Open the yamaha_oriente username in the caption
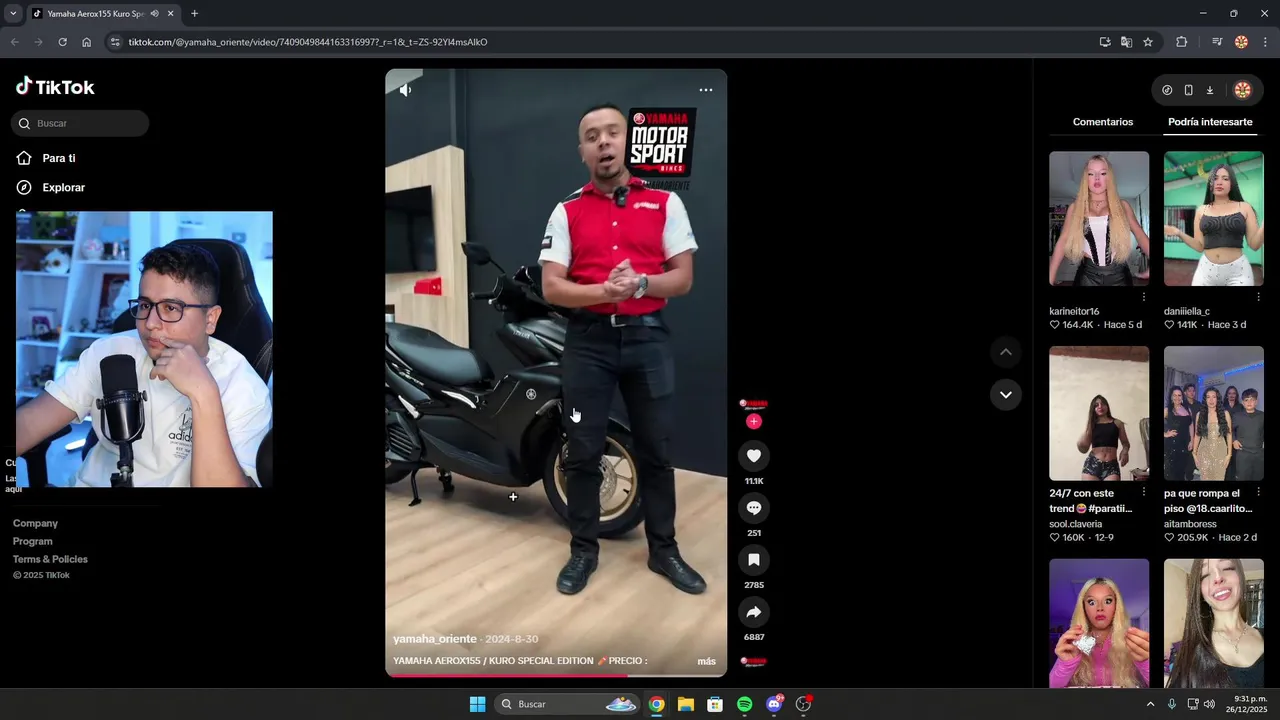The height and width of the screenshot is (720, 1280). tap(435, 639)
